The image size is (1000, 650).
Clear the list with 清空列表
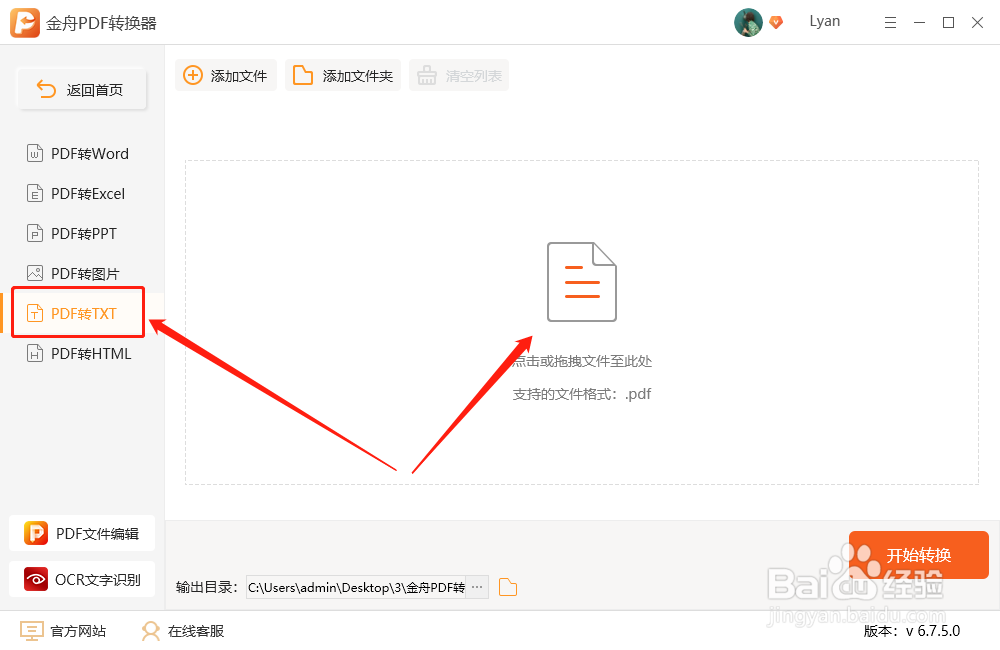pyautogui.click(x=459, y=75)
